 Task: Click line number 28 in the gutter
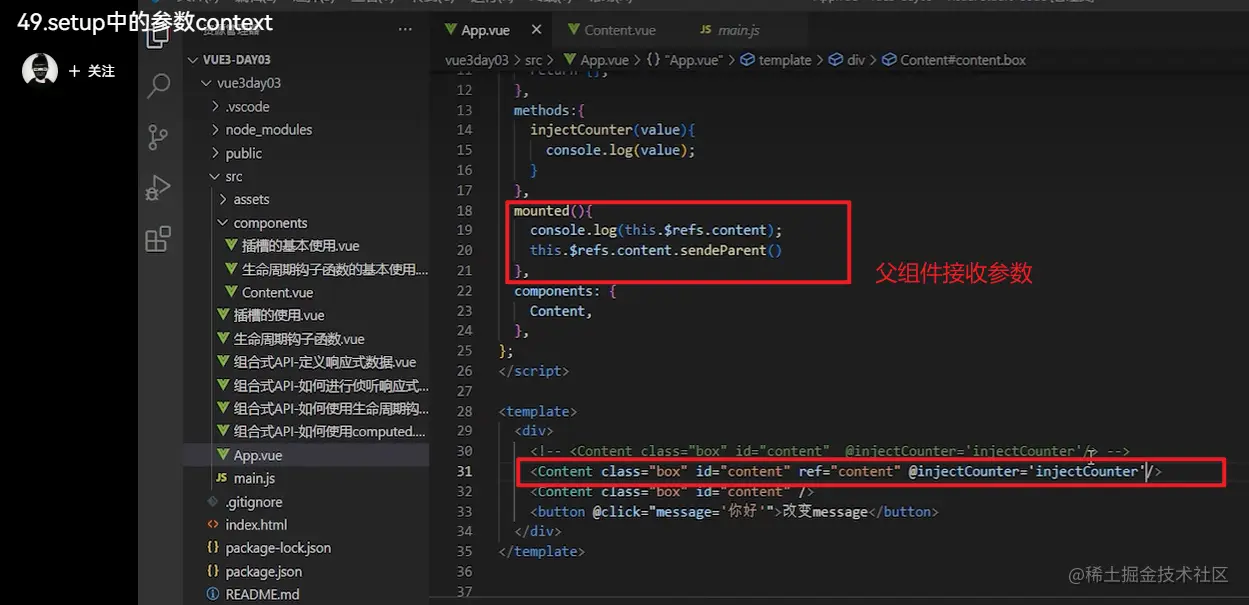[464, 411]
